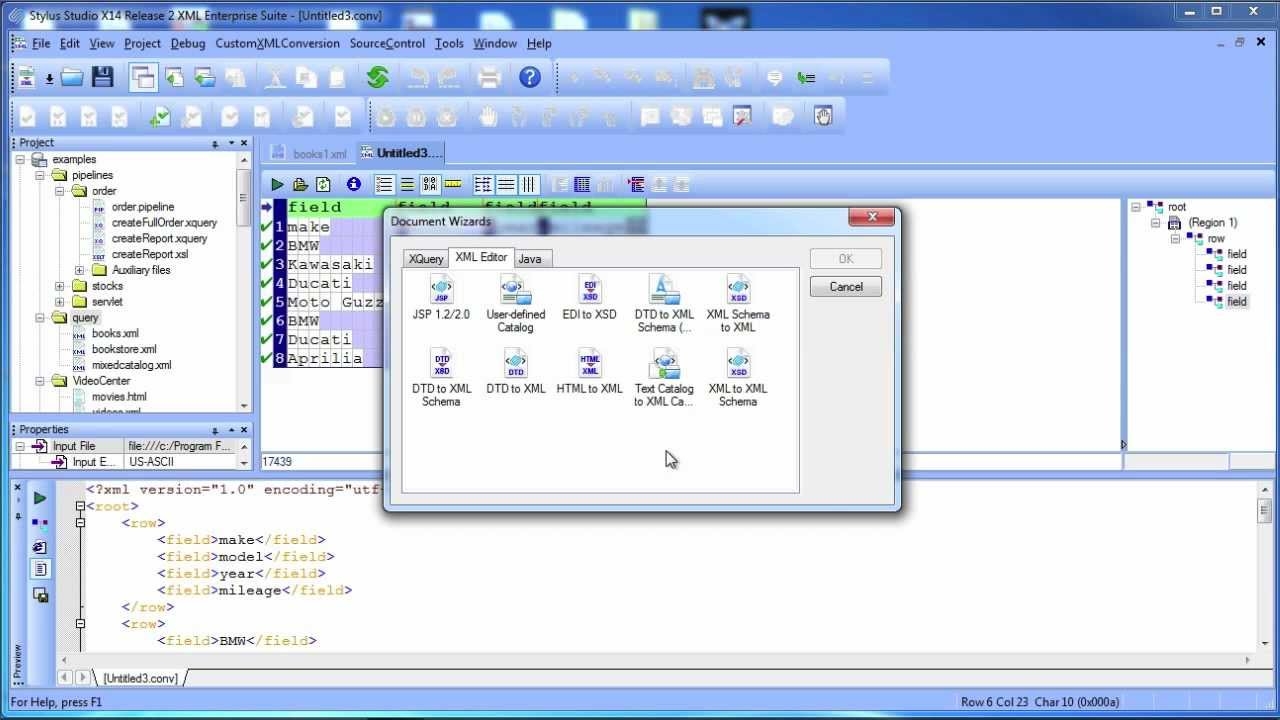
Task: Switch to the Java tab in Document Wizards
Action: coord(531,258)
